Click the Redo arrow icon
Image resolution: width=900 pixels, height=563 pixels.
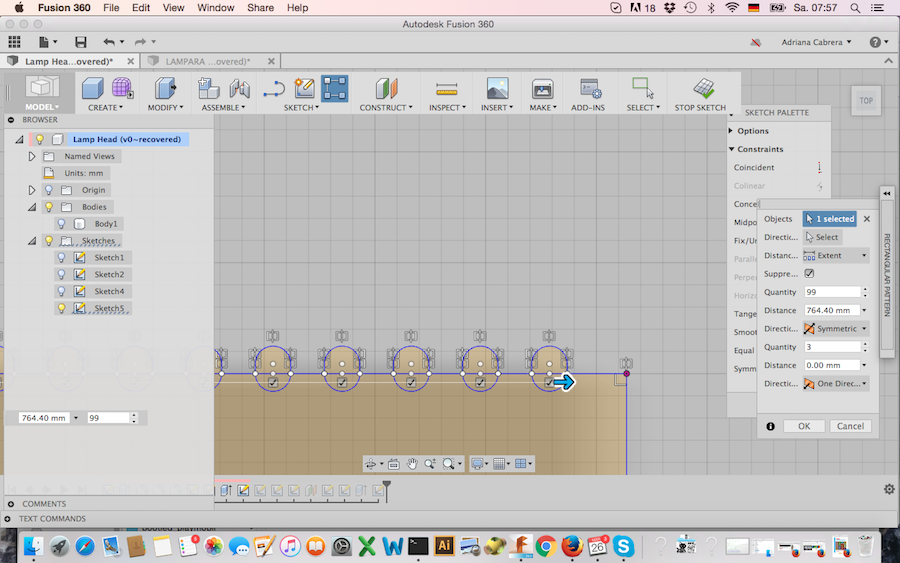click(140, 41)
